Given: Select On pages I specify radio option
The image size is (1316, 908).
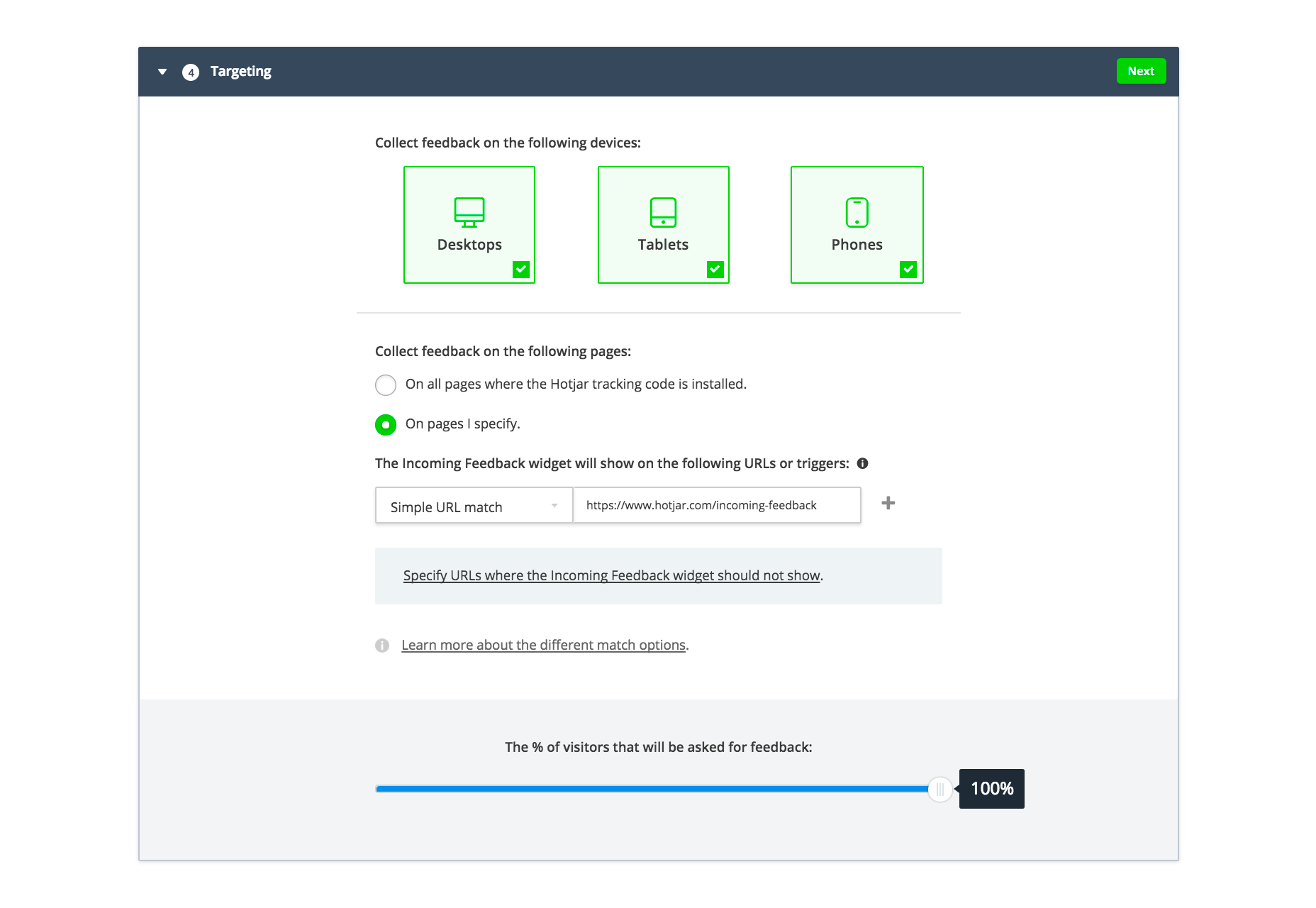Looking at the screenshot, I should pyautogui.click(x=386, y=425).
